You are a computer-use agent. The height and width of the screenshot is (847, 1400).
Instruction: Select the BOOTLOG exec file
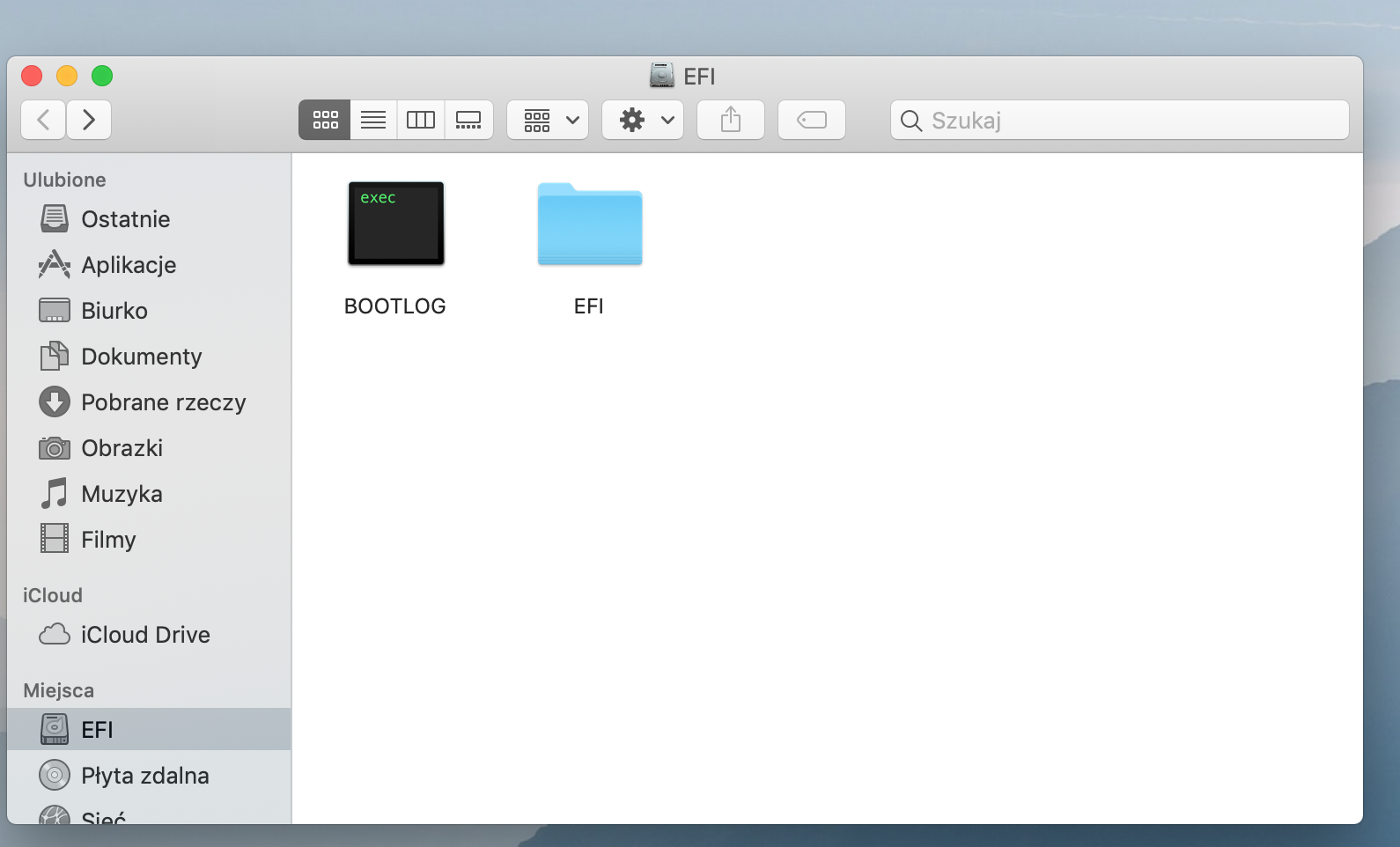coord(395,224)
